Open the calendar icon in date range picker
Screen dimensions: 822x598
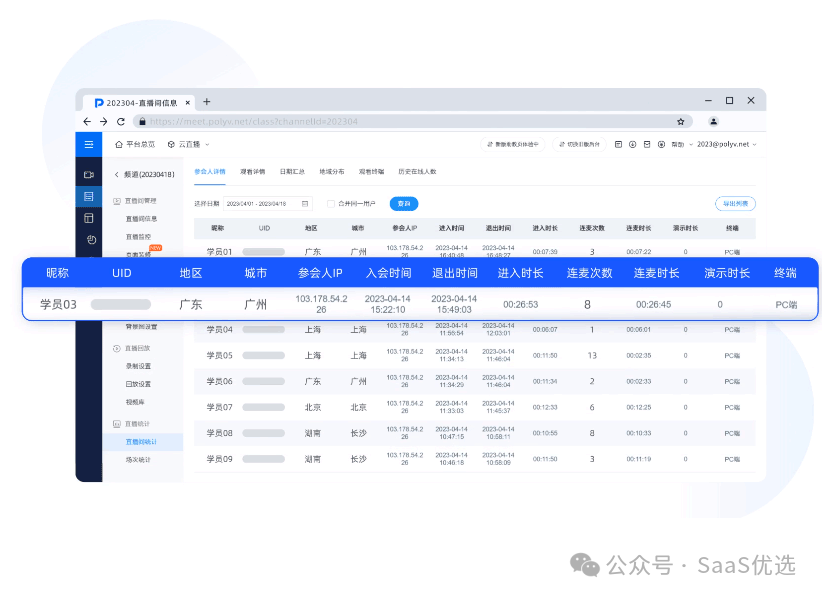click(306, 202)
